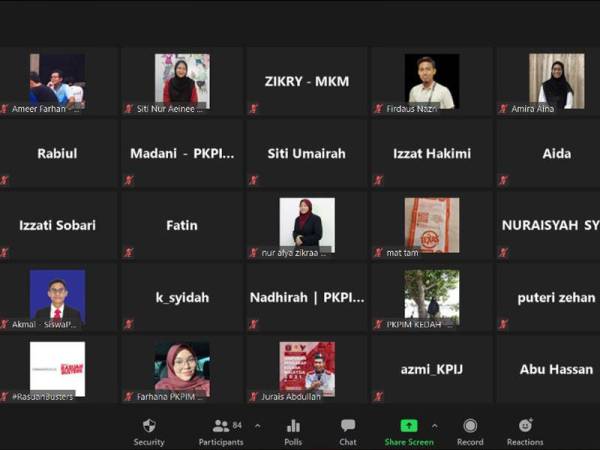This screenshot has height=450, width=600.
Task: Click the muted mic on Fatin's tile
Action: click(x=129, y=252)
